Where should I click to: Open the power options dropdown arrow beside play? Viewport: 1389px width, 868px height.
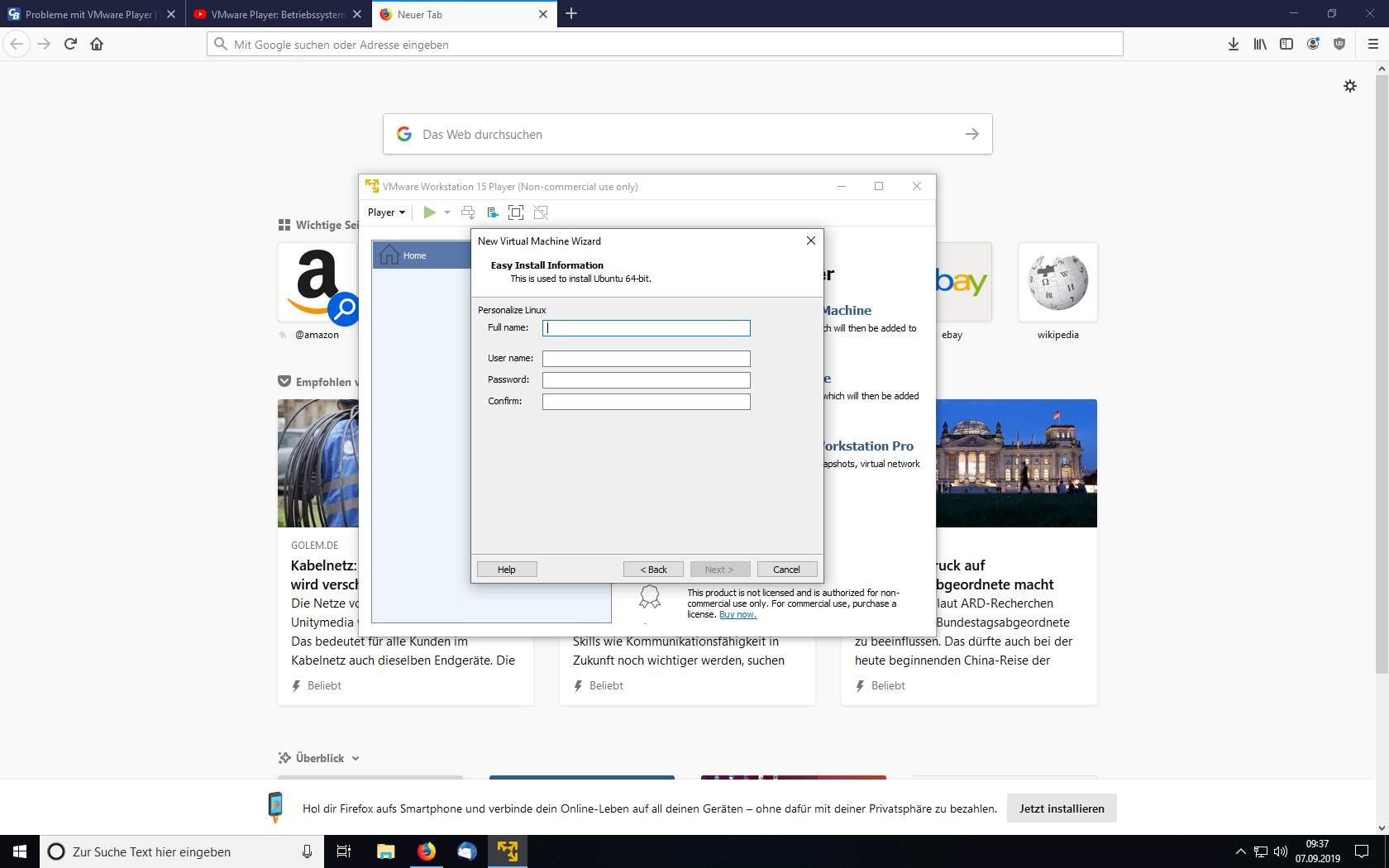coord(447,212)
